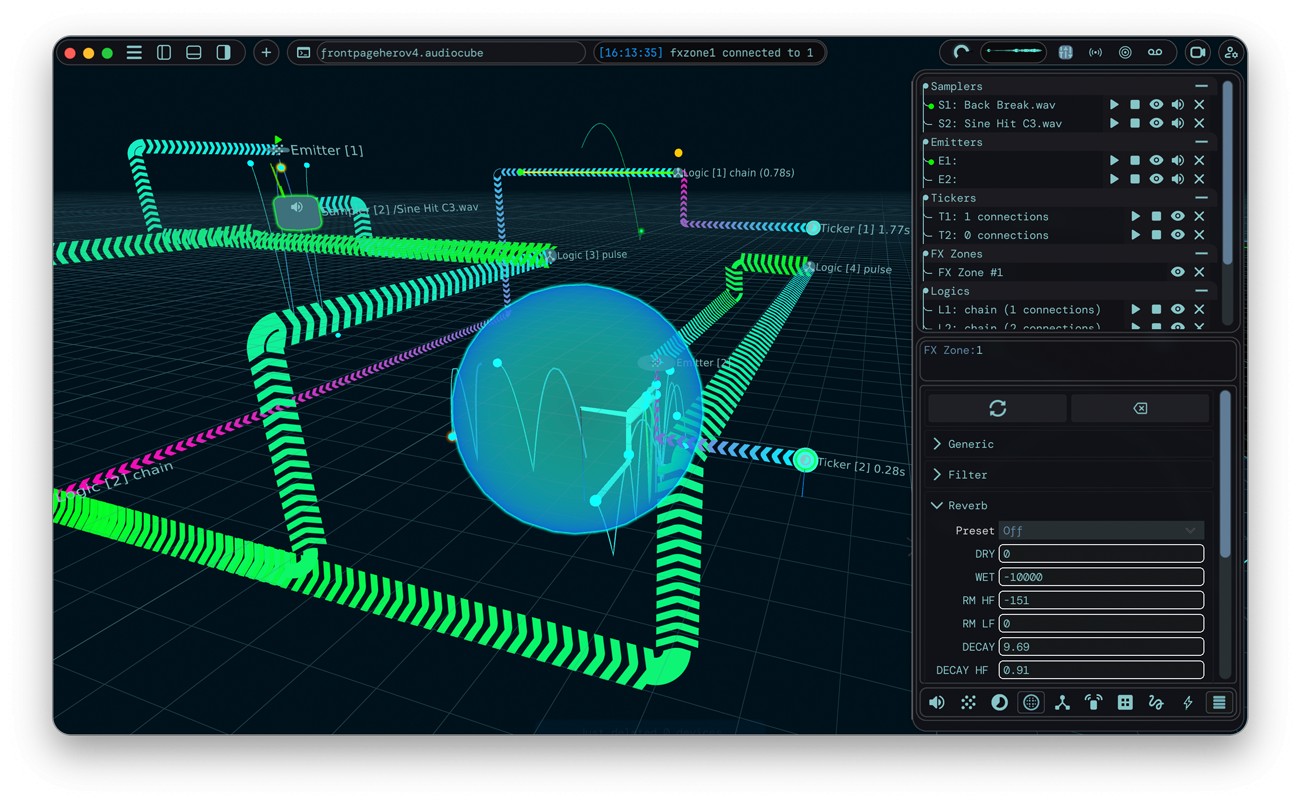Click the plus button in top bar

click(266, 53)
